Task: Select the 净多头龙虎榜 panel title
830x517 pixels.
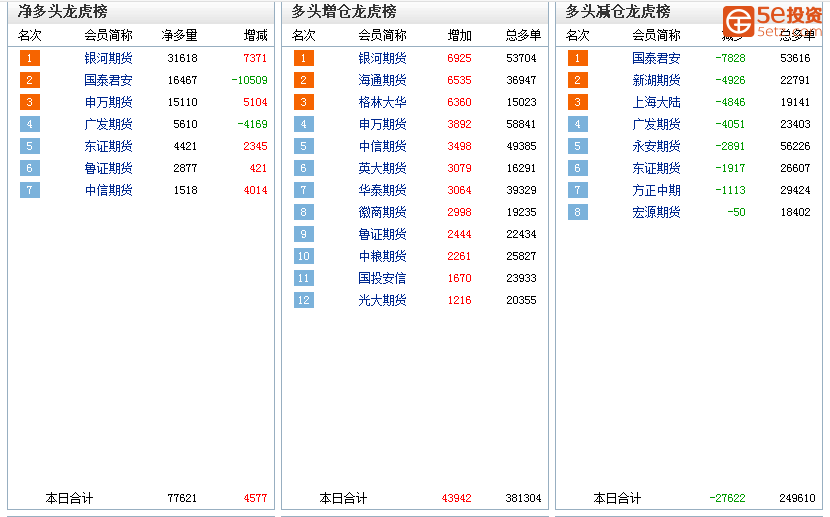Action: click(x=62, y=12)
